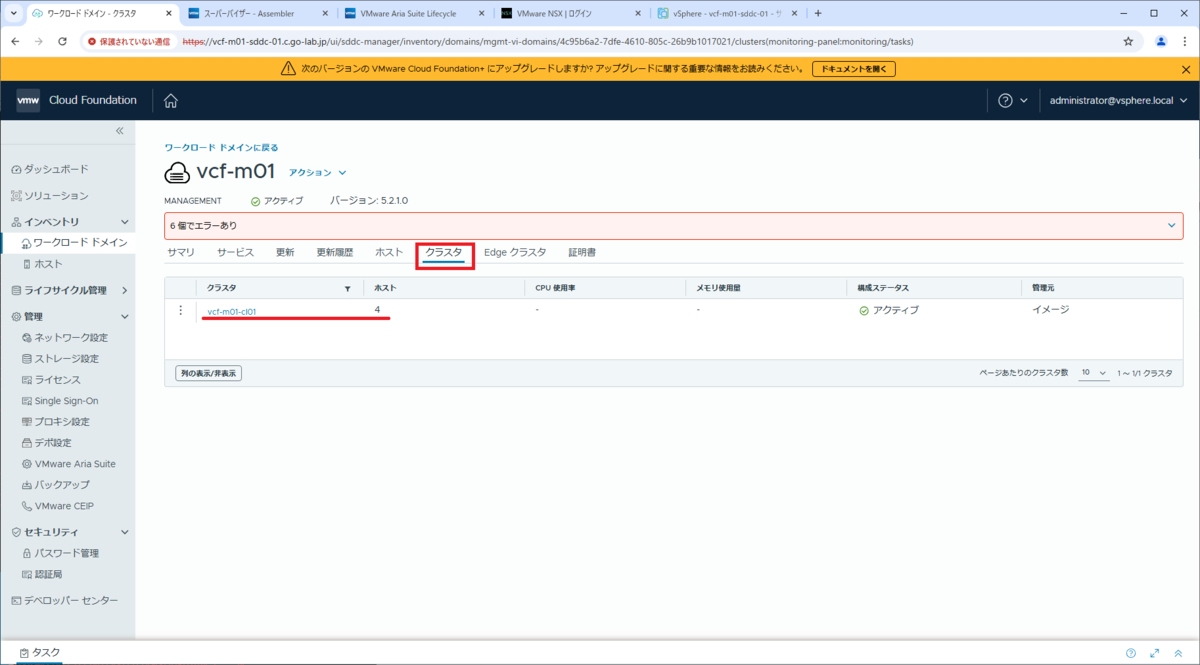
Task: Click ワークロード ドメインに戻る link
Action: pos(221,147)
